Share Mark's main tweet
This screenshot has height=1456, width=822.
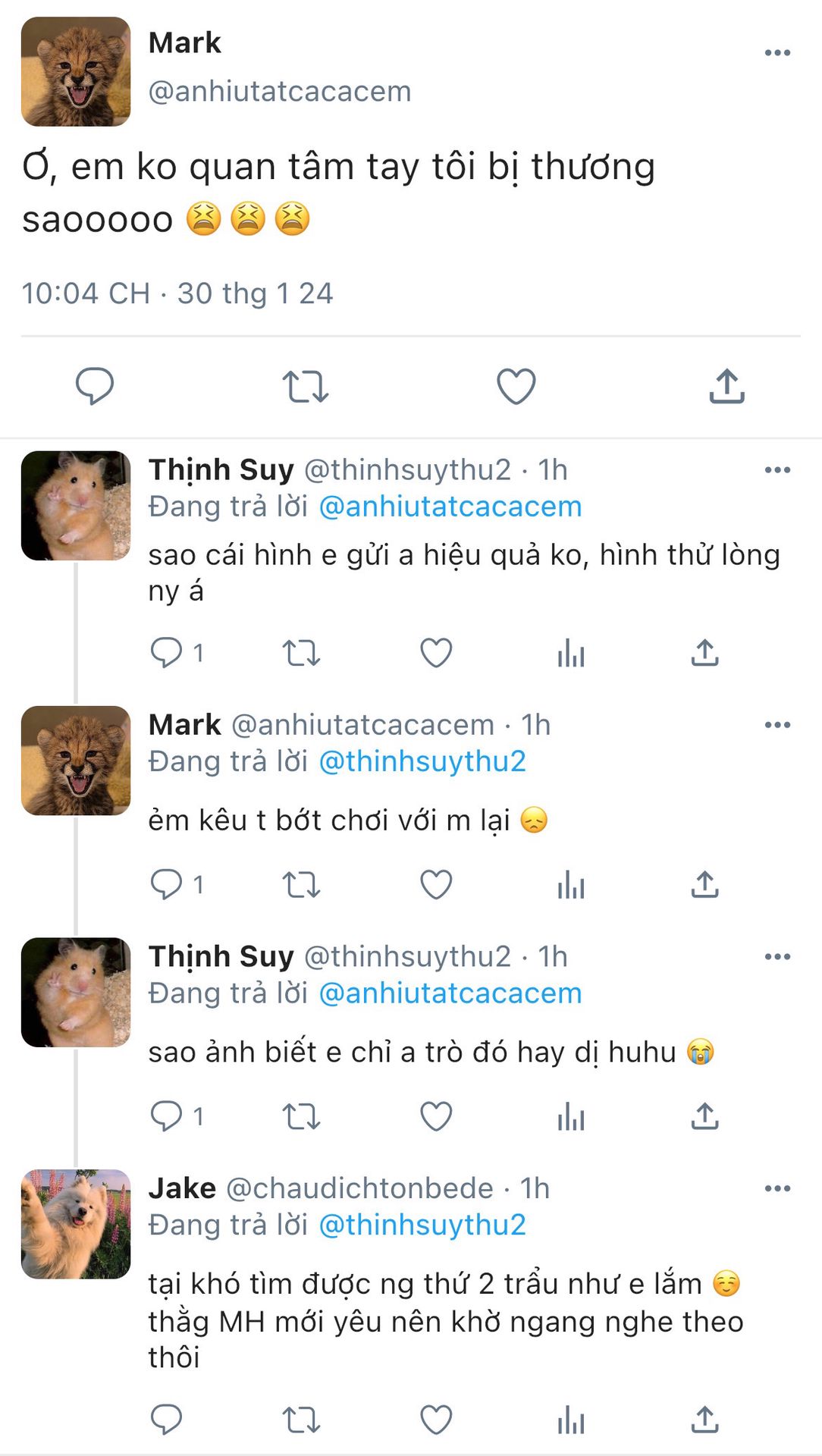pos(726,386)
